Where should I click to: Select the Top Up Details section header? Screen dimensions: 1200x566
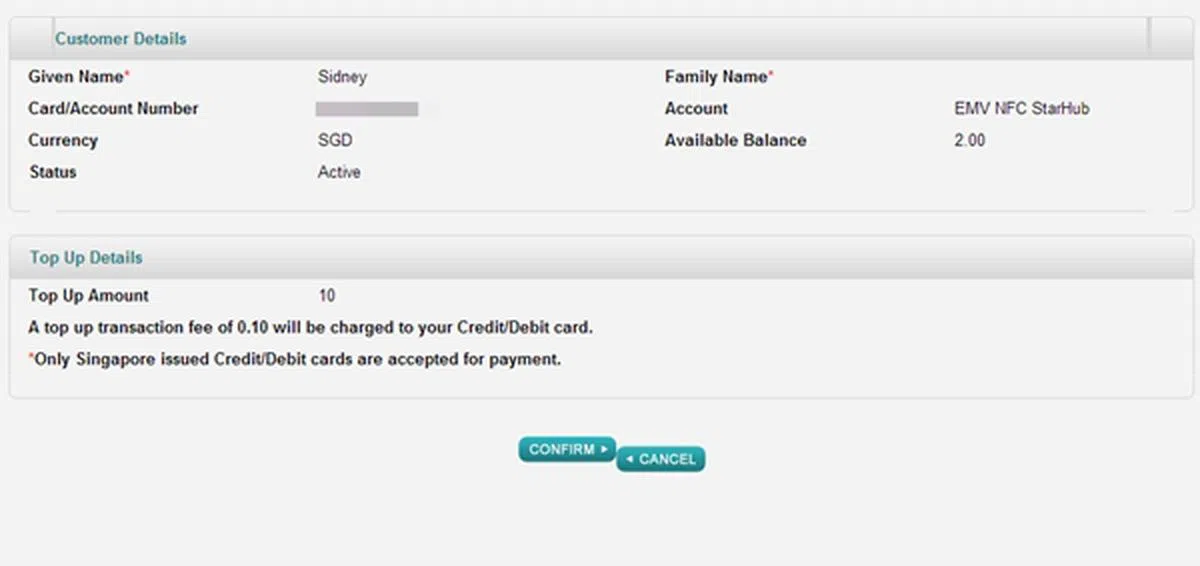point(86,258)
